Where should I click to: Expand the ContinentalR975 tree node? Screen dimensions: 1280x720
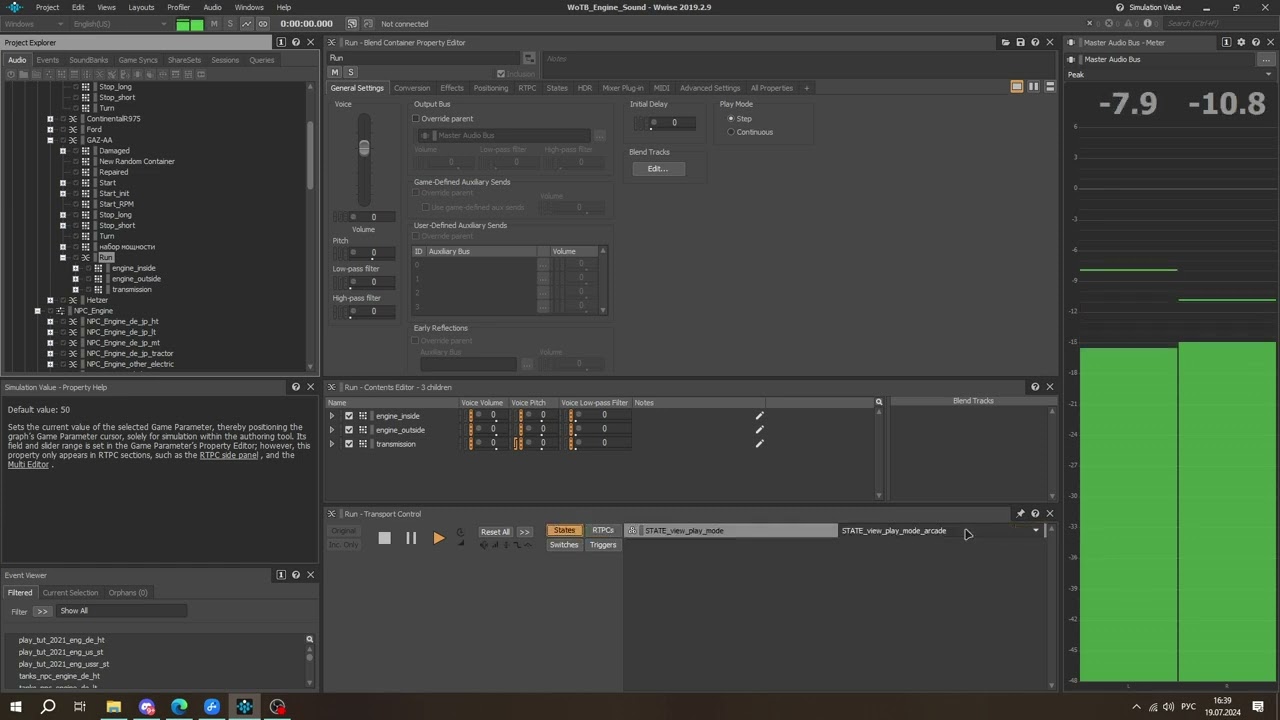[x=50, y=119]
